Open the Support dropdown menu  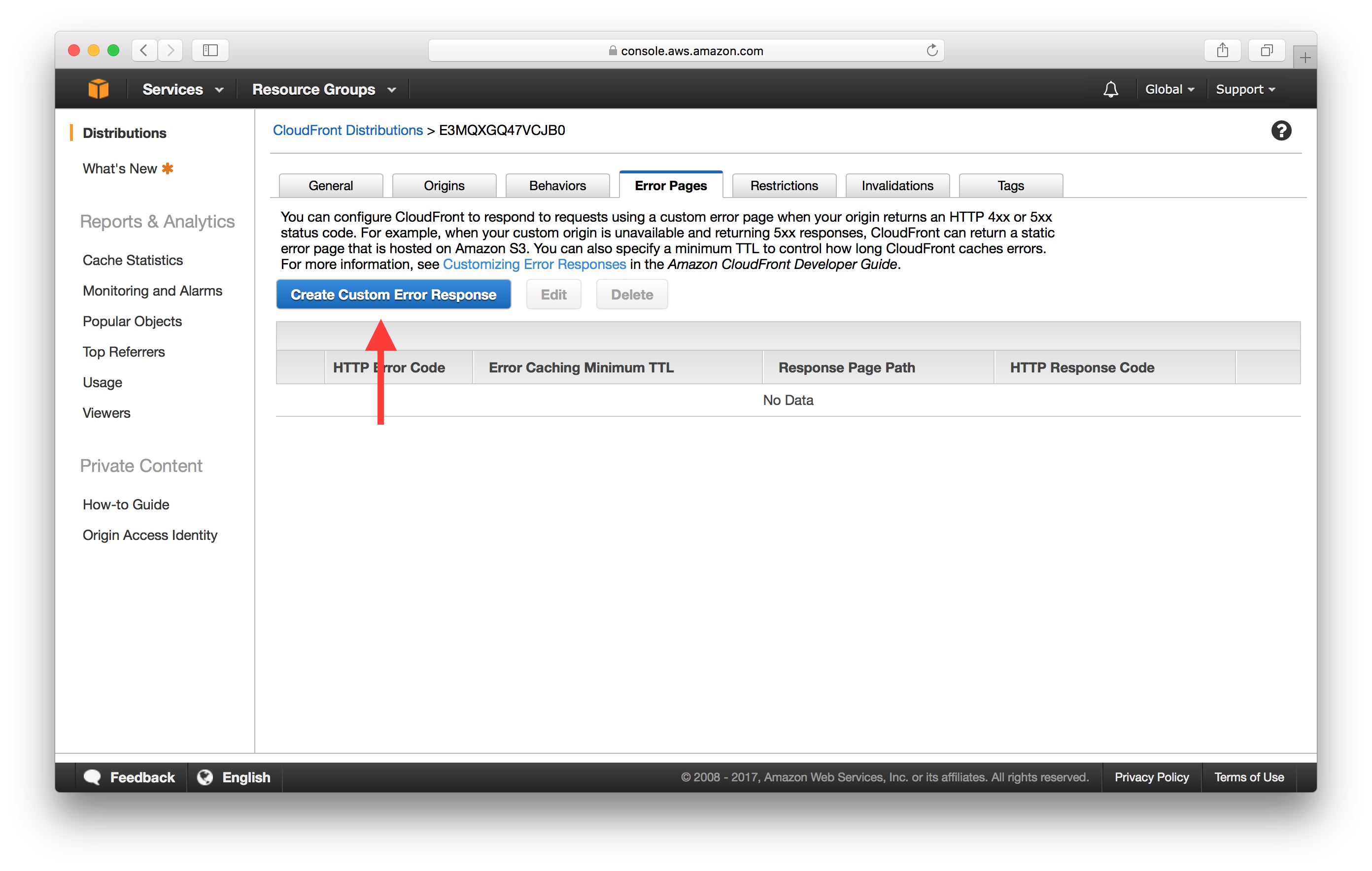[1245, 90]
